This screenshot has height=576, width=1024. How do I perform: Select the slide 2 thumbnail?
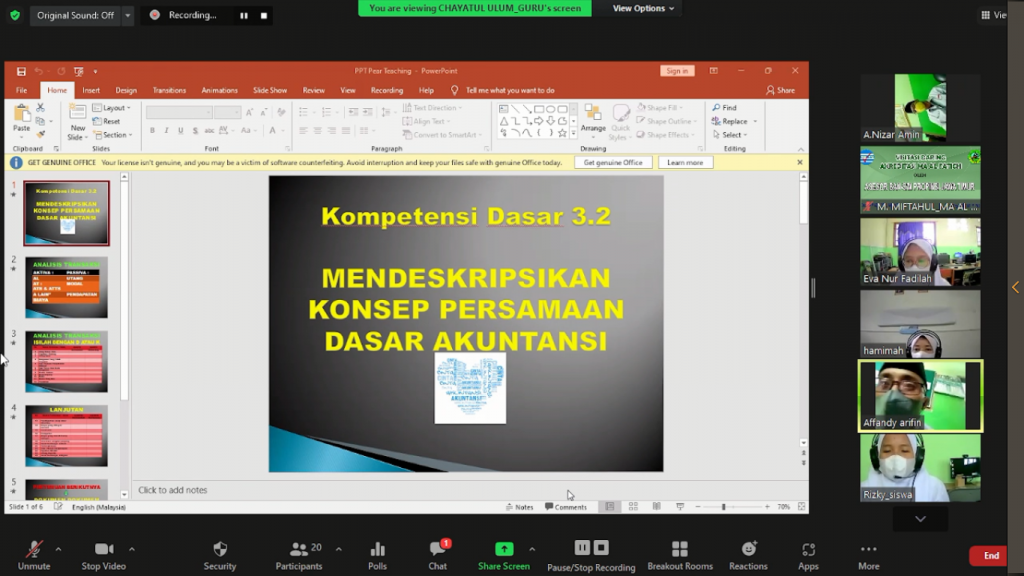click(x=66, y=286)
